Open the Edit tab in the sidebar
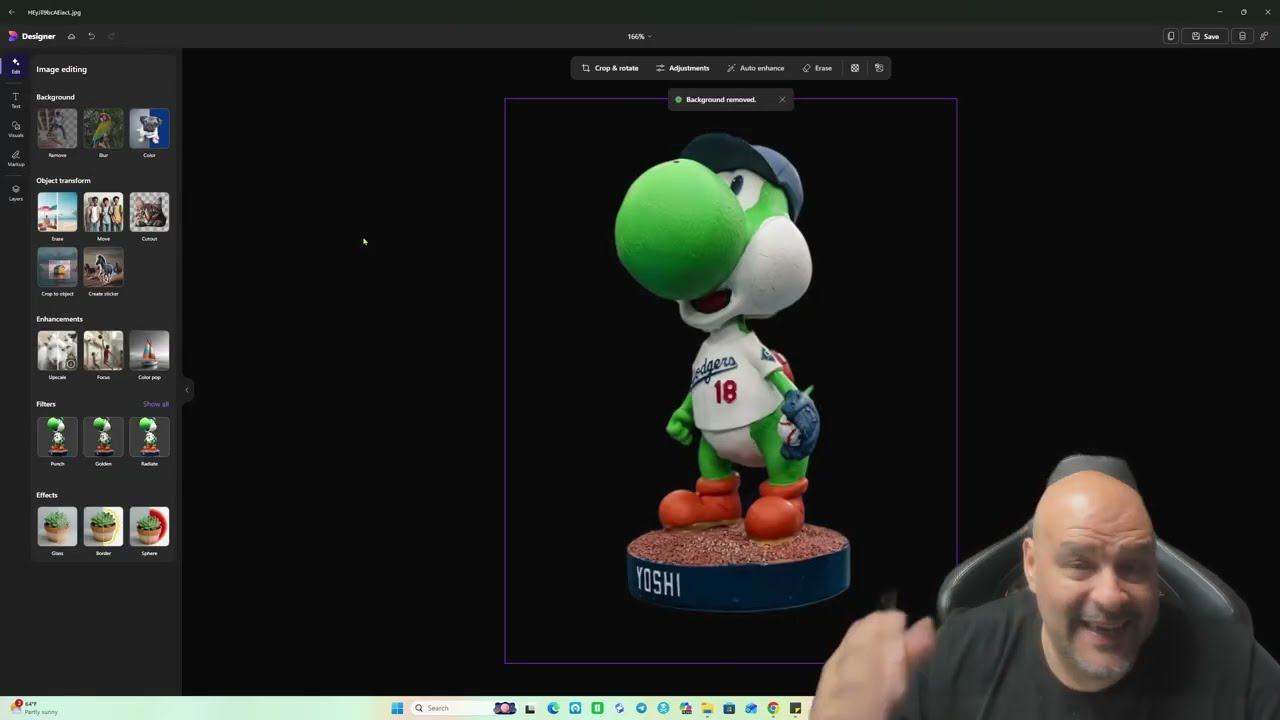Image resolution: width=1280 pixels, height=720 pixels. 15,66
